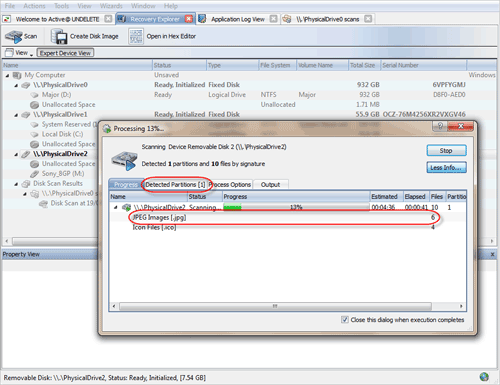Select the JPEG Images [.jpg] row
The height and width of the screenshot is (385, 500).
pyautogui.click(x=287, y=217)
